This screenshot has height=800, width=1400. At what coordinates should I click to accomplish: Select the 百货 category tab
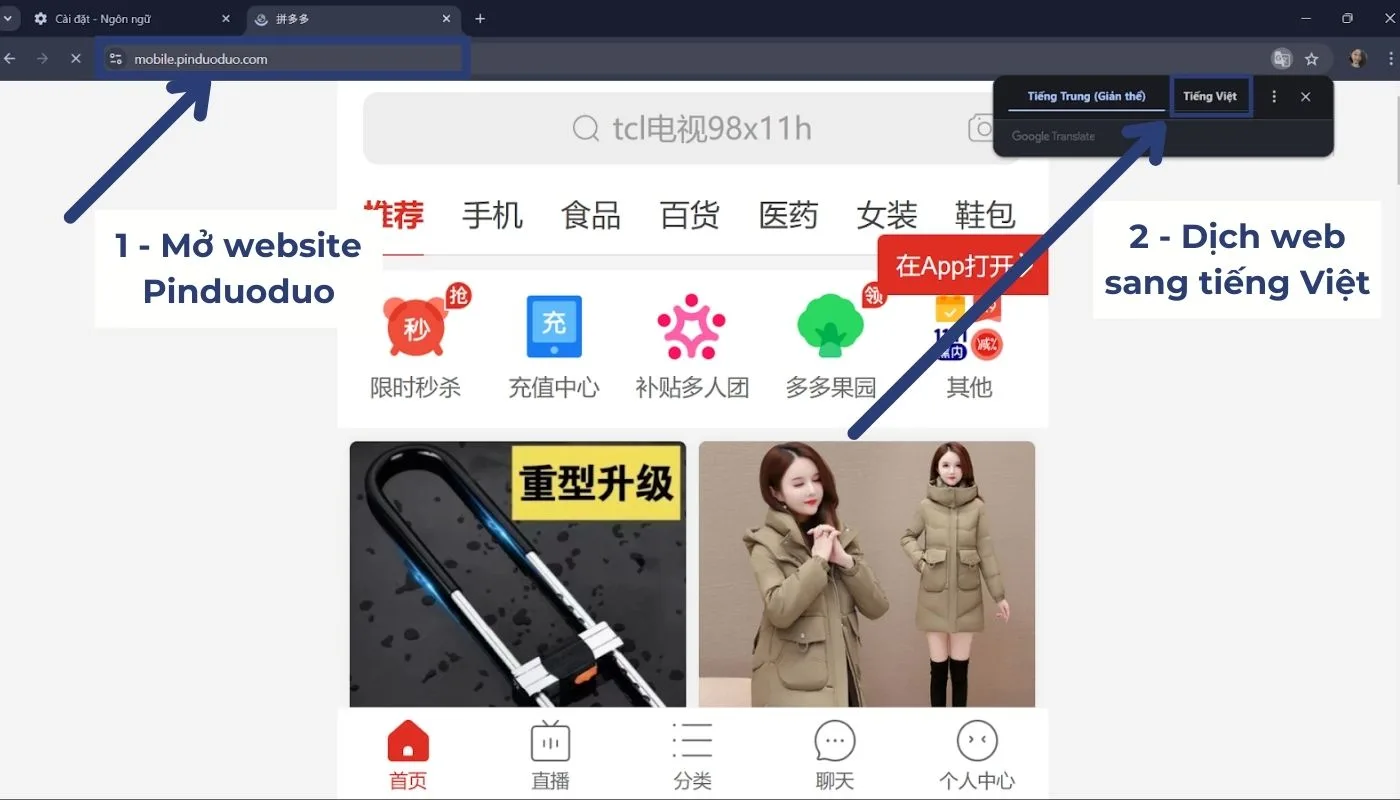coord(689,215)
